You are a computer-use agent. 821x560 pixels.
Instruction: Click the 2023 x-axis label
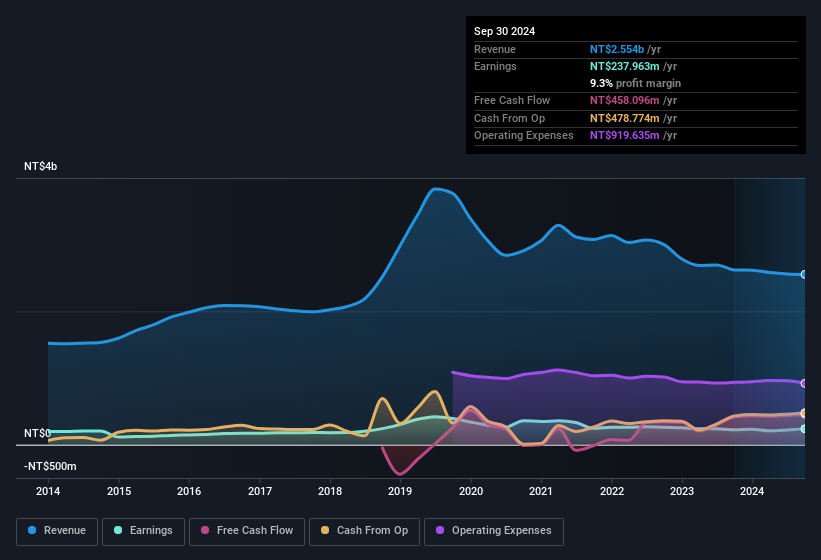coord(682,491)
